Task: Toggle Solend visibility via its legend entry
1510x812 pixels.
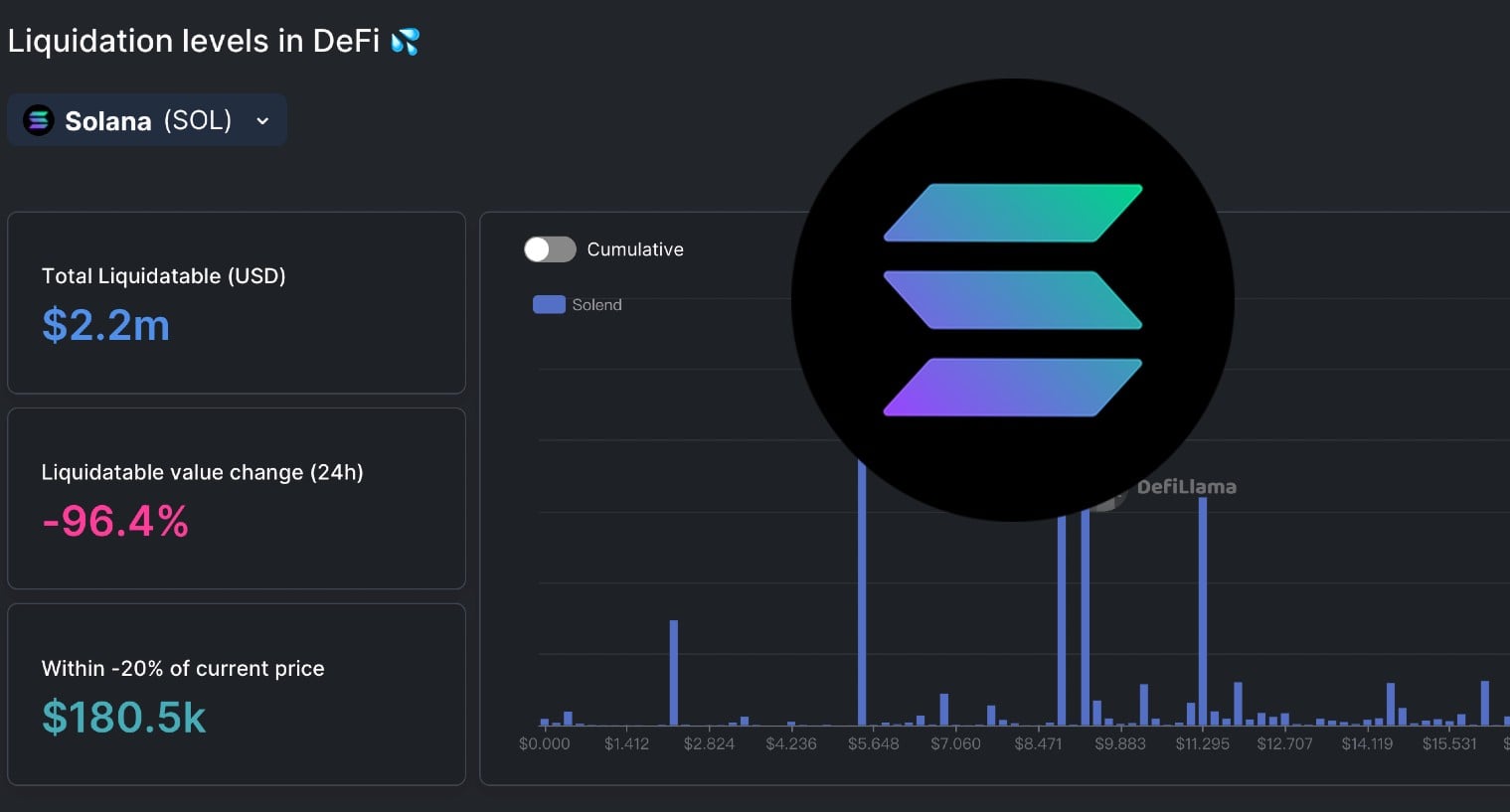Action: (577, 304)
